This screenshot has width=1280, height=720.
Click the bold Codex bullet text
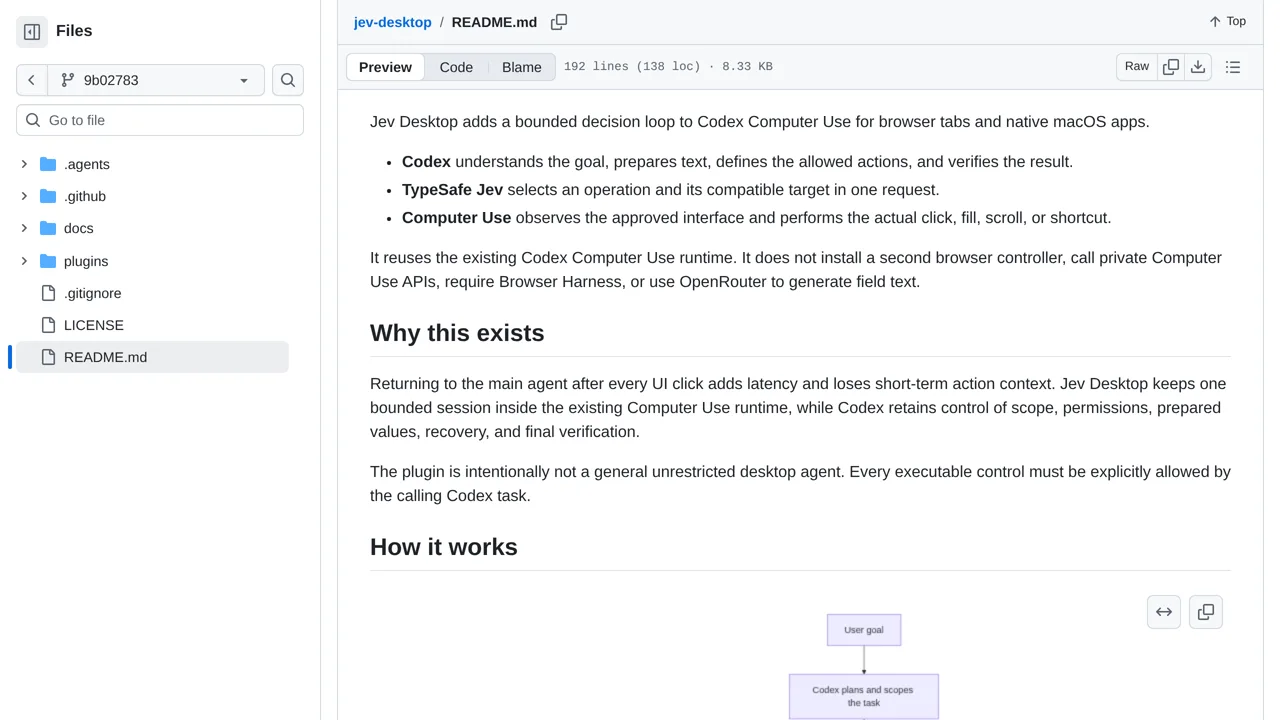426,161
